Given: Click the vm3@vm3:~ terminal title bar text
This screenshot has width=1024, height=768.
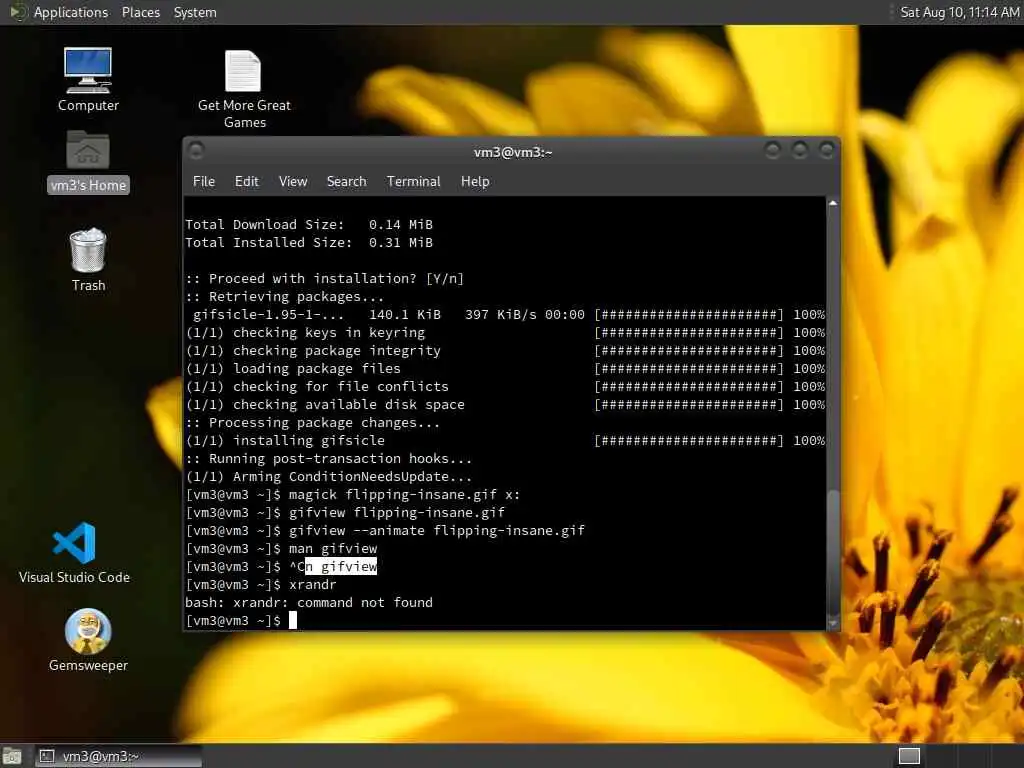Looking at the screenshot, I should 513,152.
